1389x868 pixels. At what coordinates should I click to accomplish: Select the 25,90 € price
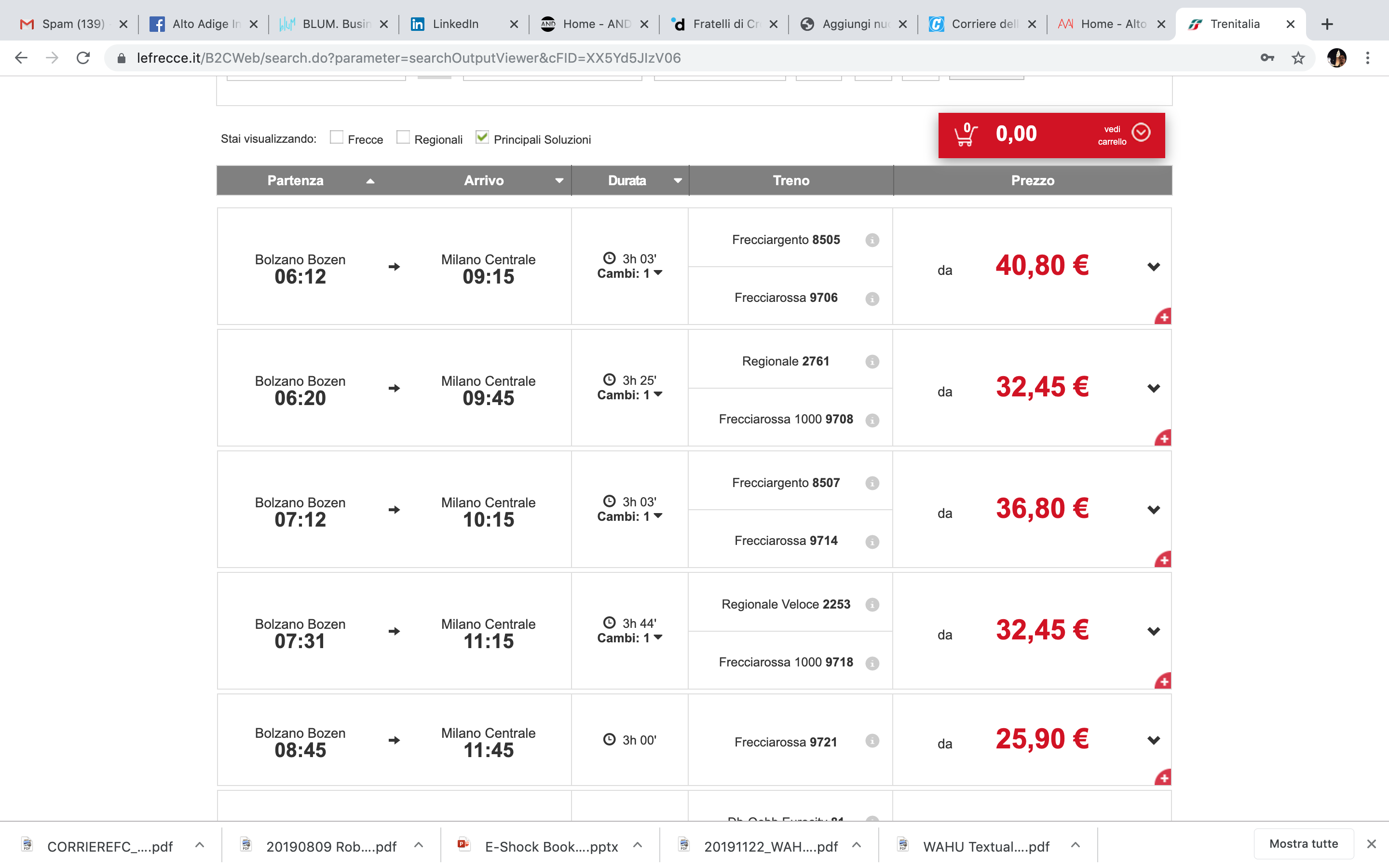tap(1042, 739)
